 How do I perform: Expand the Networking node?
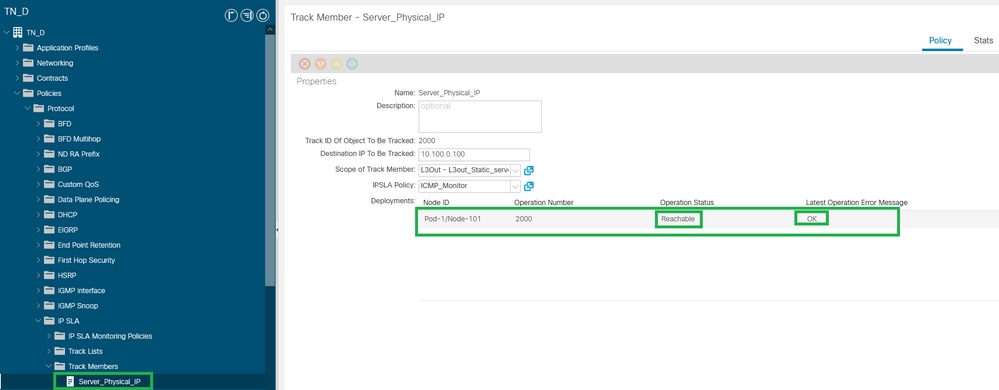17,63
